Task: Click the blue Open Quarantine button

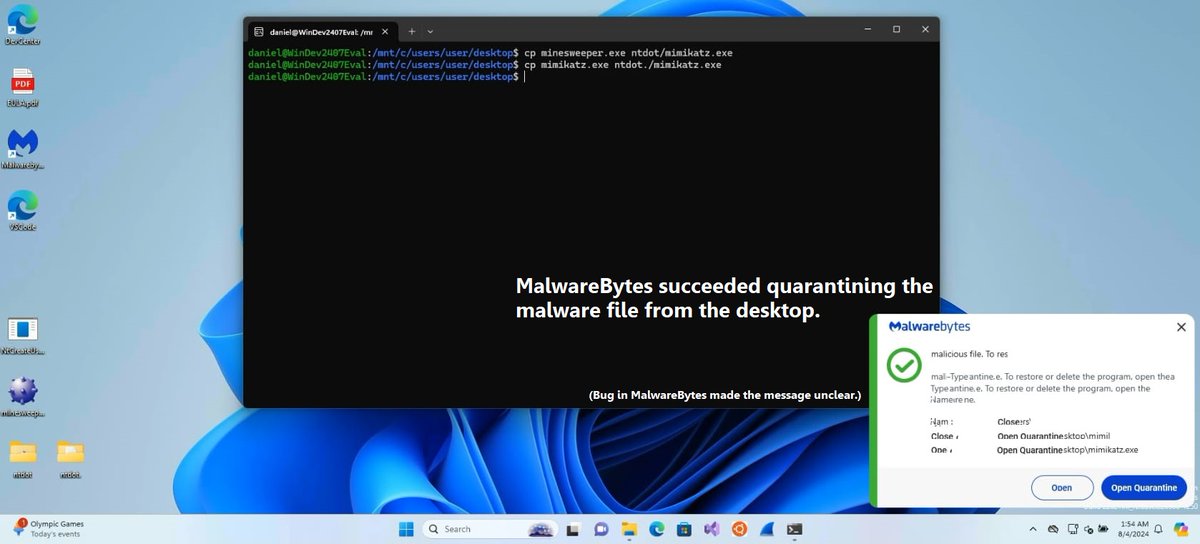Action: point(1144,488)
